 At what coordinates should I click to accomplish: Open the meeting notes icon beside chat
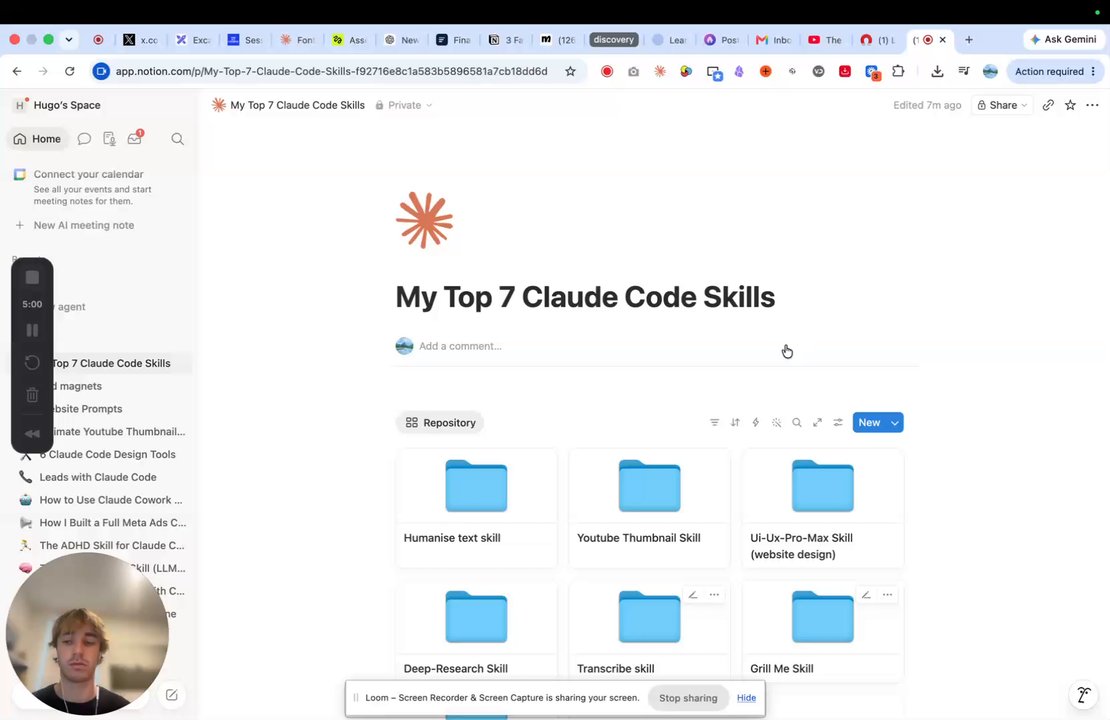pyautogui.click(x=109, y=139)
